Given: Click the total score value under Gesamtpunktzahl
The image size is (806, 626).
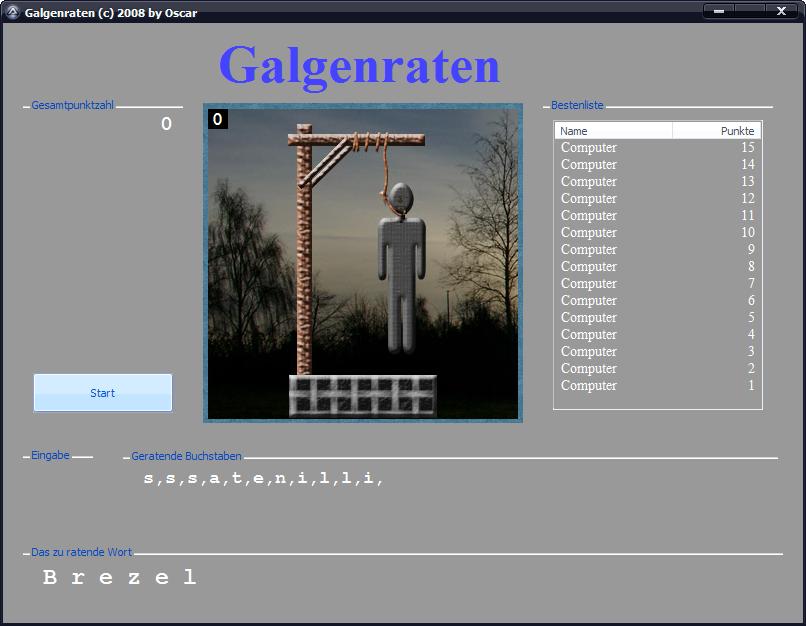Looking at the screenshot, I should [166, 124].
